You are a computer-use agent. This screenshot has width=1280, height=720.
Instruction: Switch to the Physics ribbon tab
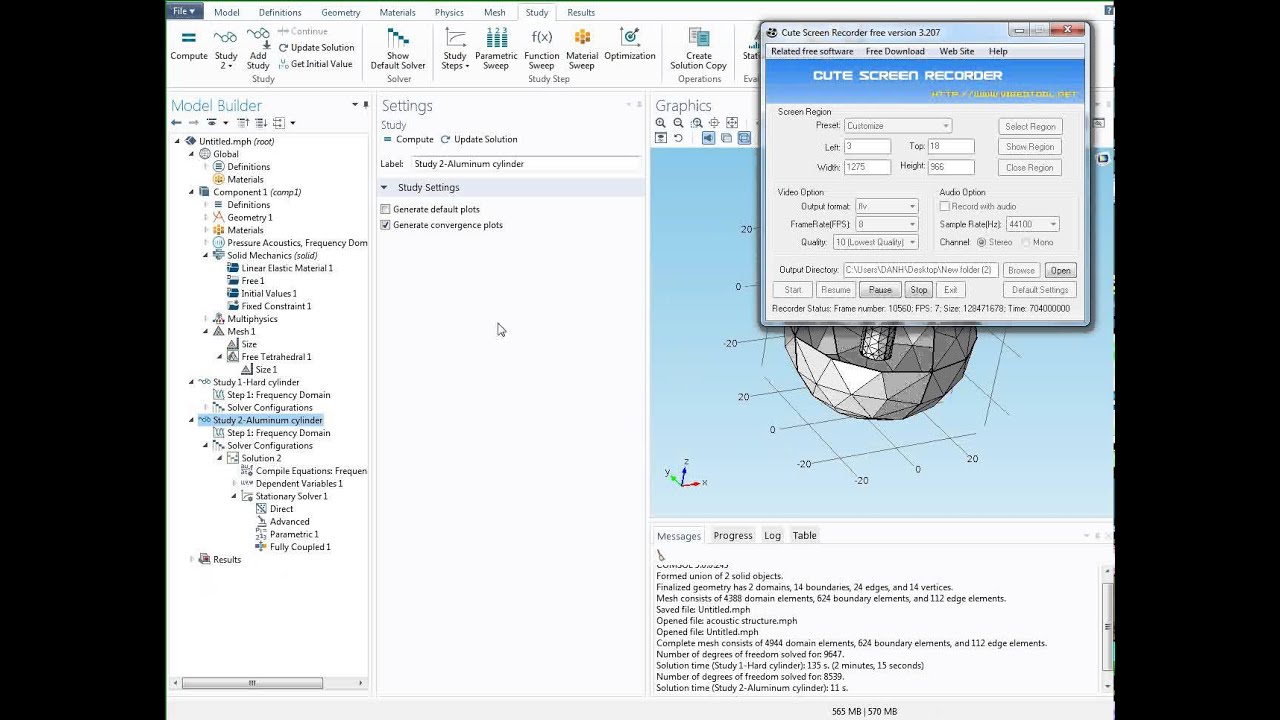(449, 12)
